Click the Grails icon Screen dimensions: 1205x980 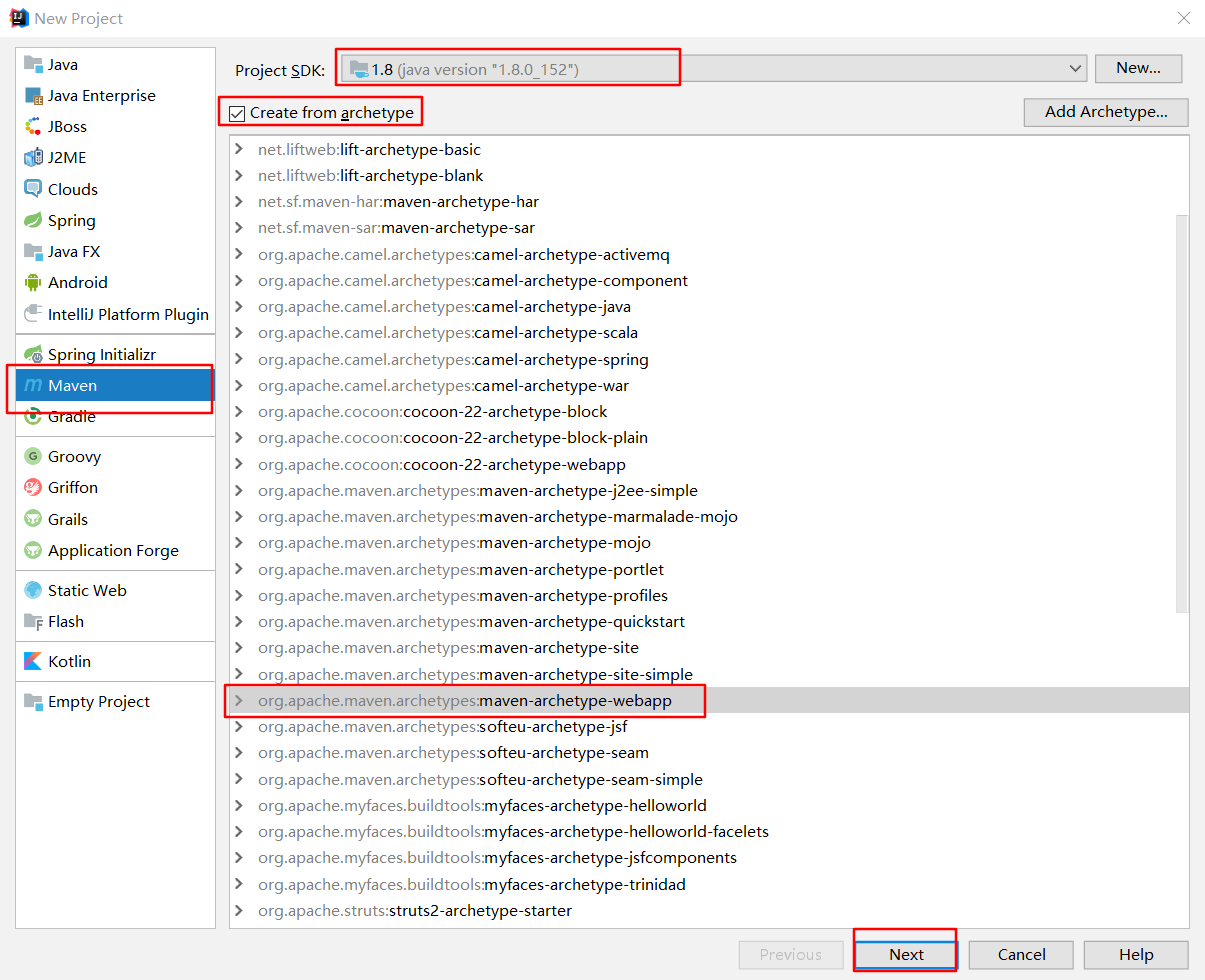(x=33, y=519)
